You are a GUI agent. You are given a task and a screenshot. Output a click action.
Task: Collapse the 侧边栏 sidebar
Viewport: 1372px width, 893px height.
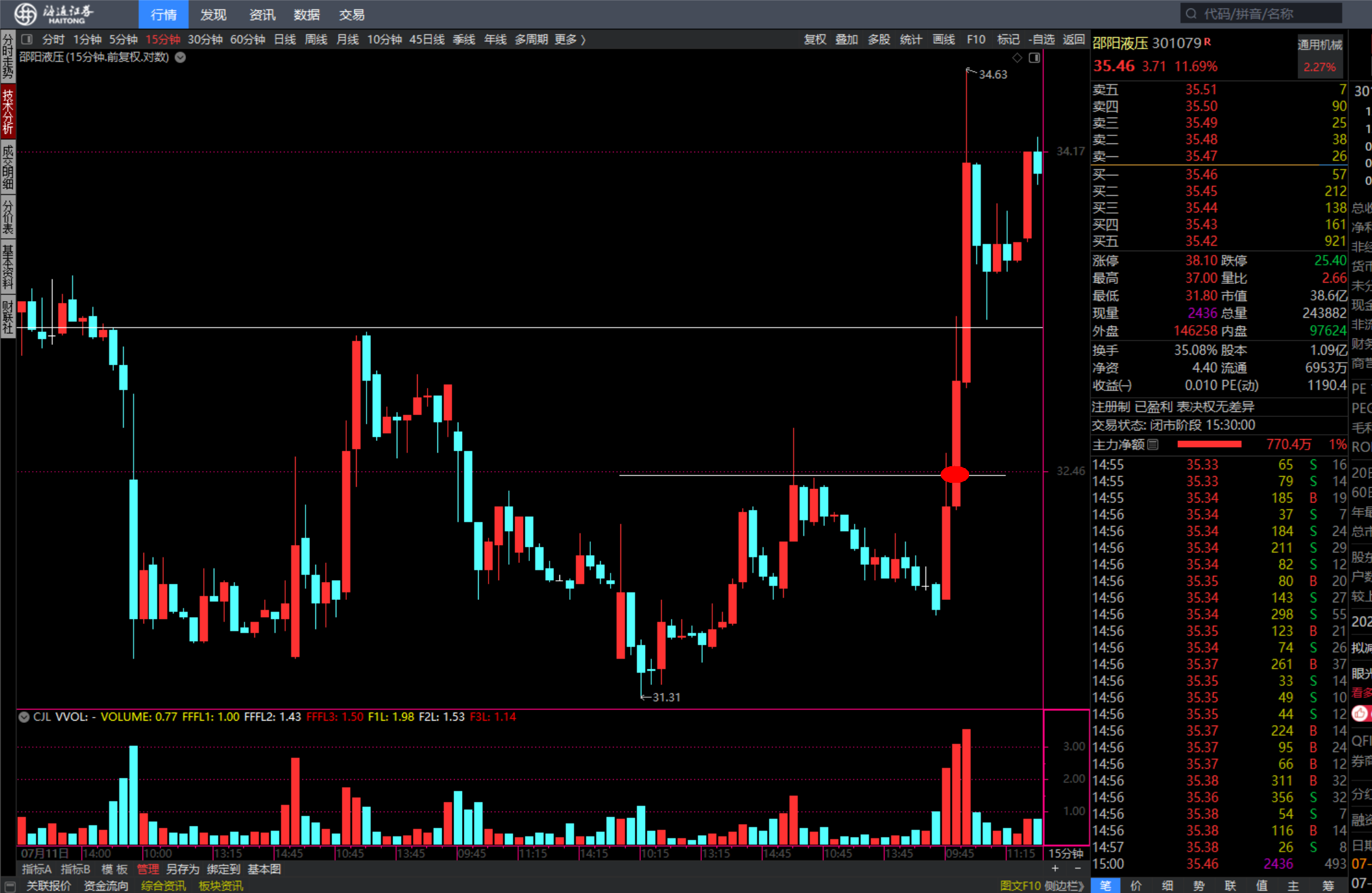[x=1064, y=886]
